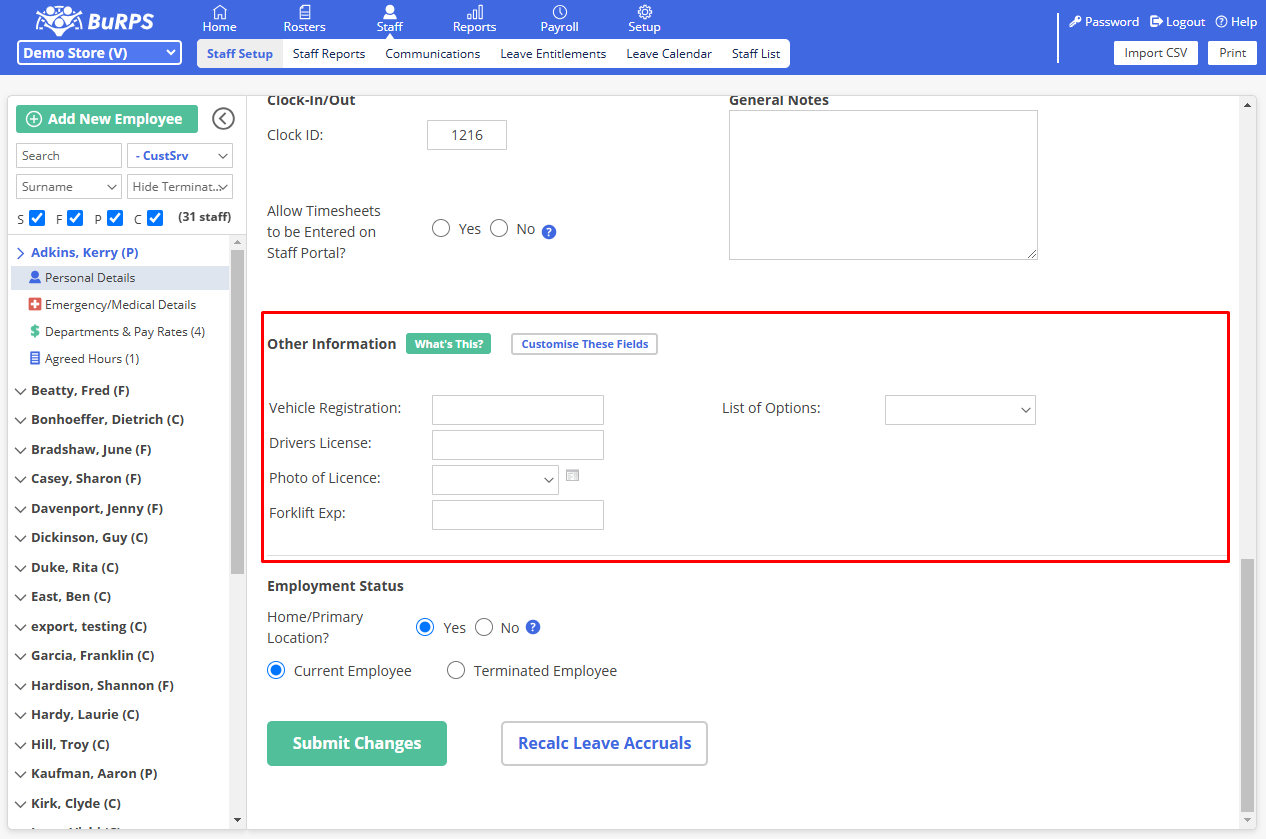
Task: Open the Reports chart icon
Action: (x=474, y=13)
